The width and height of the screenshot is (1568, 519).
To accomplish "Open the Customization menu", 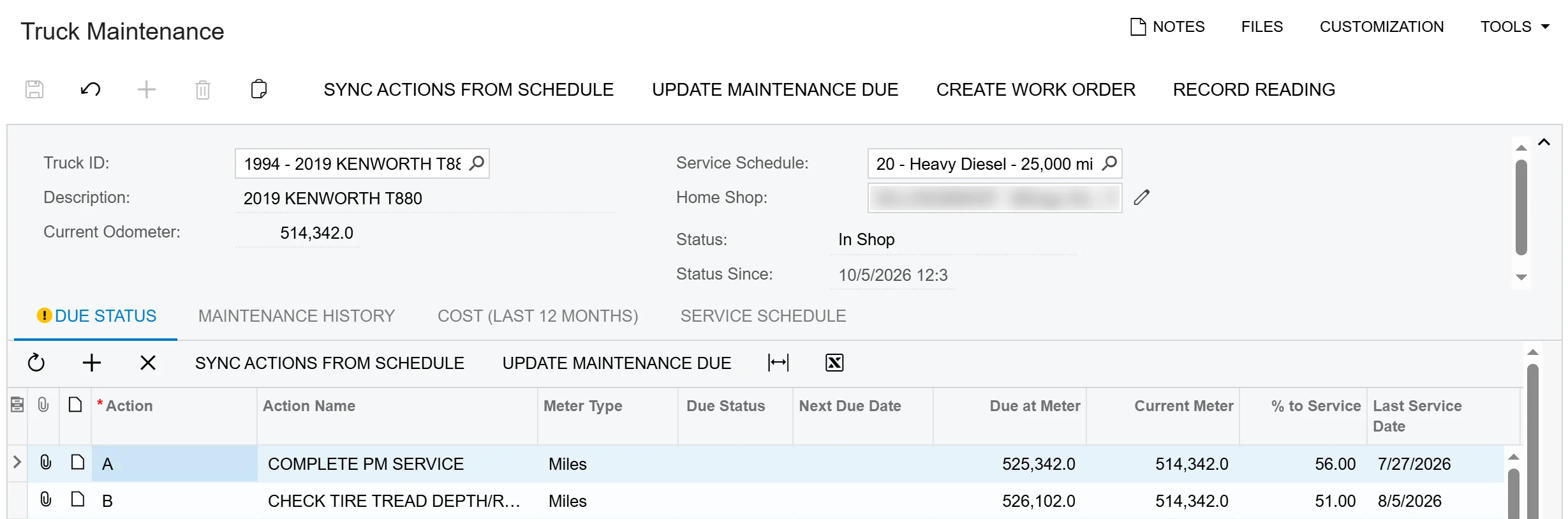I will 1382,27.
